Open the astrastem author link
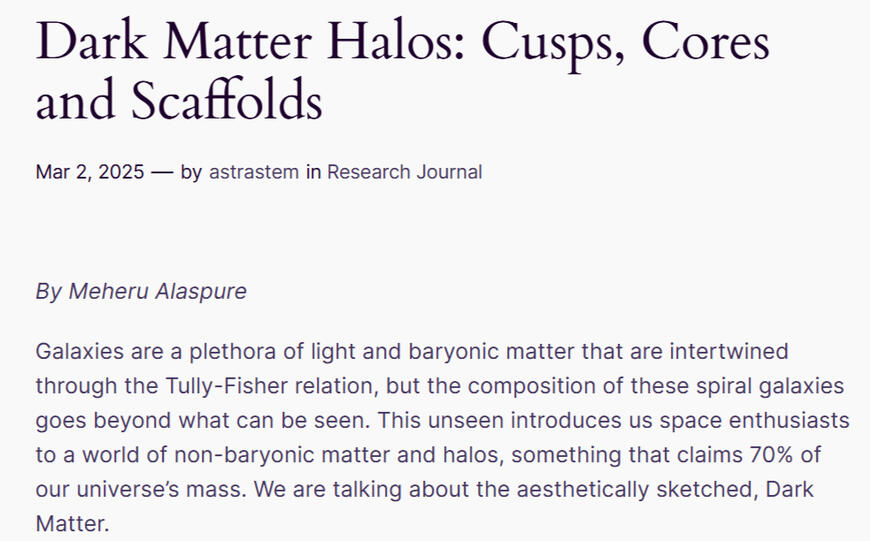 [x=255, y=172]
